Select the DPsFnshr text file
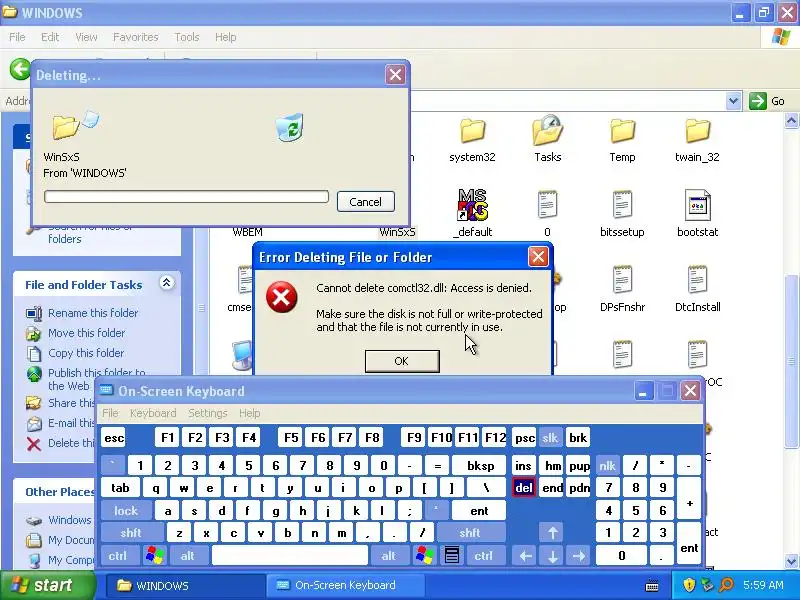 [x=622, y=280]
